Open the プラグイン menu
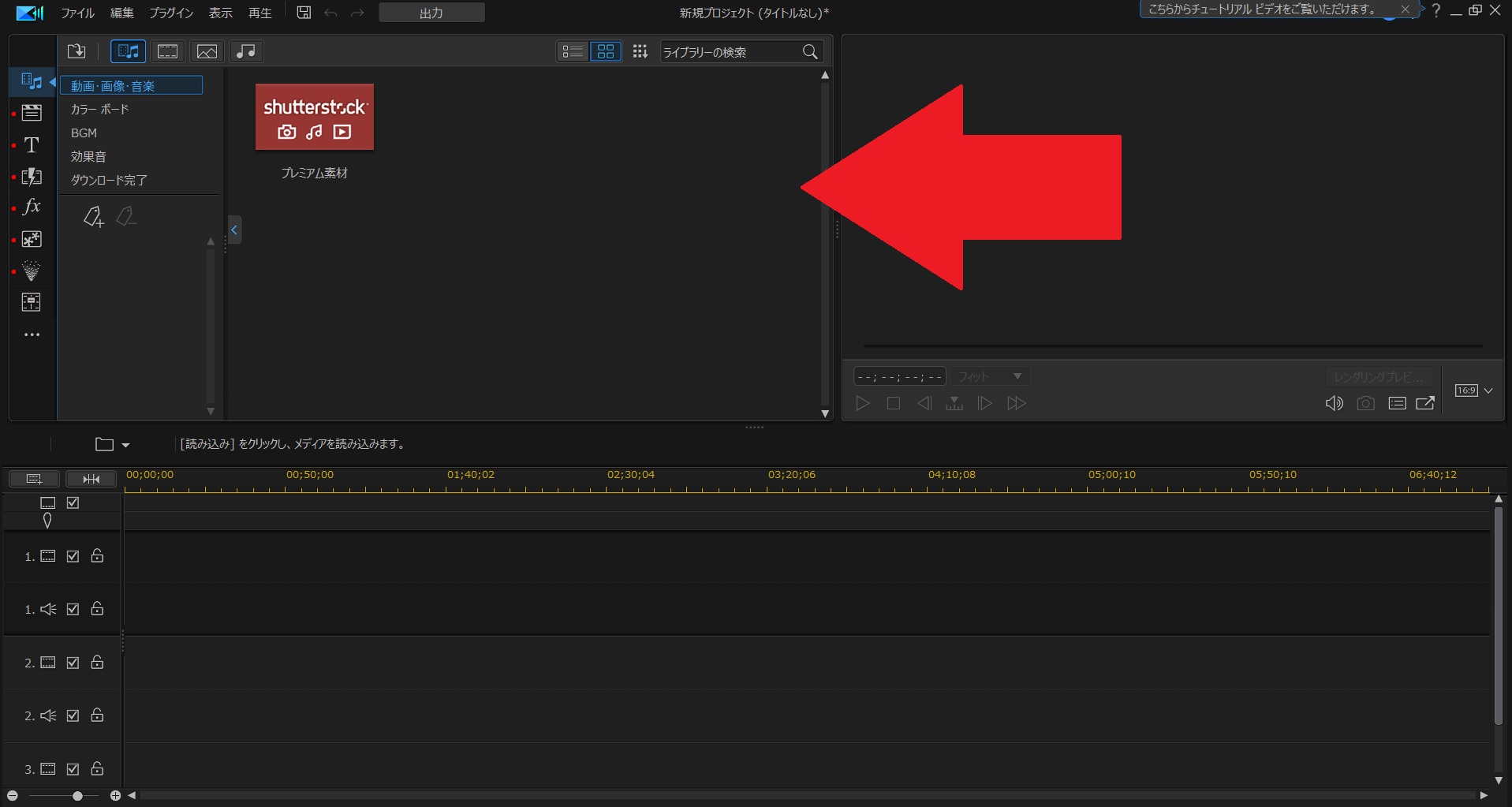Screen dimensions: 1512x807 [x=171, y=13]
